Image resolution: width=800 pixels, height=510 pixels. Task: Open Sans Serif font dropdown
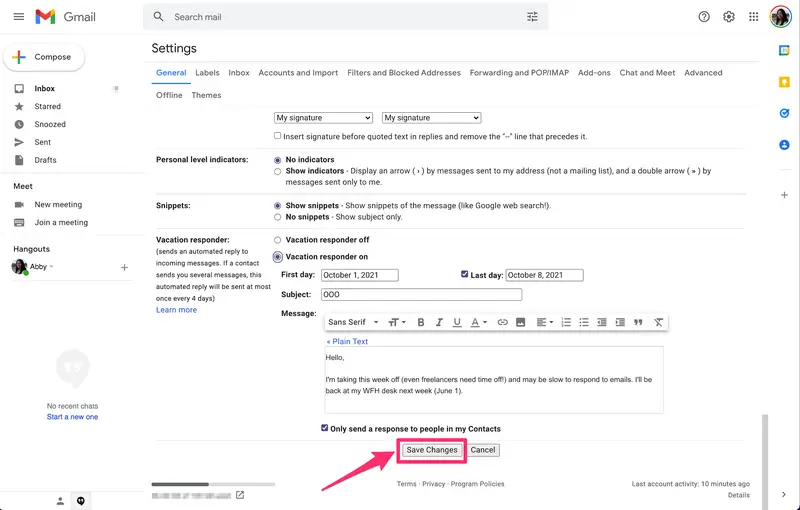[x=353, y=322]
